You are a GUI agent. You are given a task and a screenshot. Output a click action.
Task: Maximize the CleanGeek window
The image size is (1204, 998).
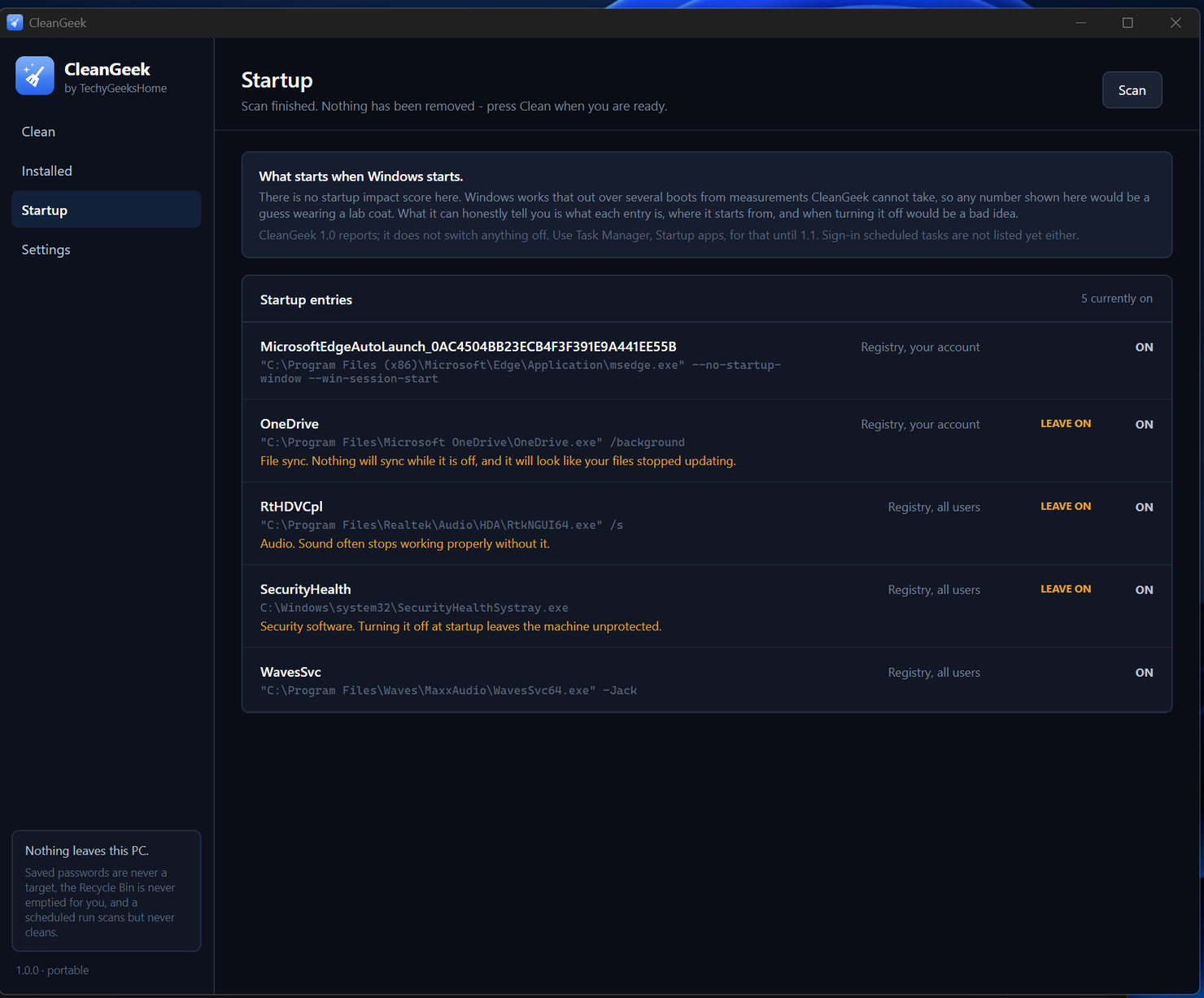1128,23
